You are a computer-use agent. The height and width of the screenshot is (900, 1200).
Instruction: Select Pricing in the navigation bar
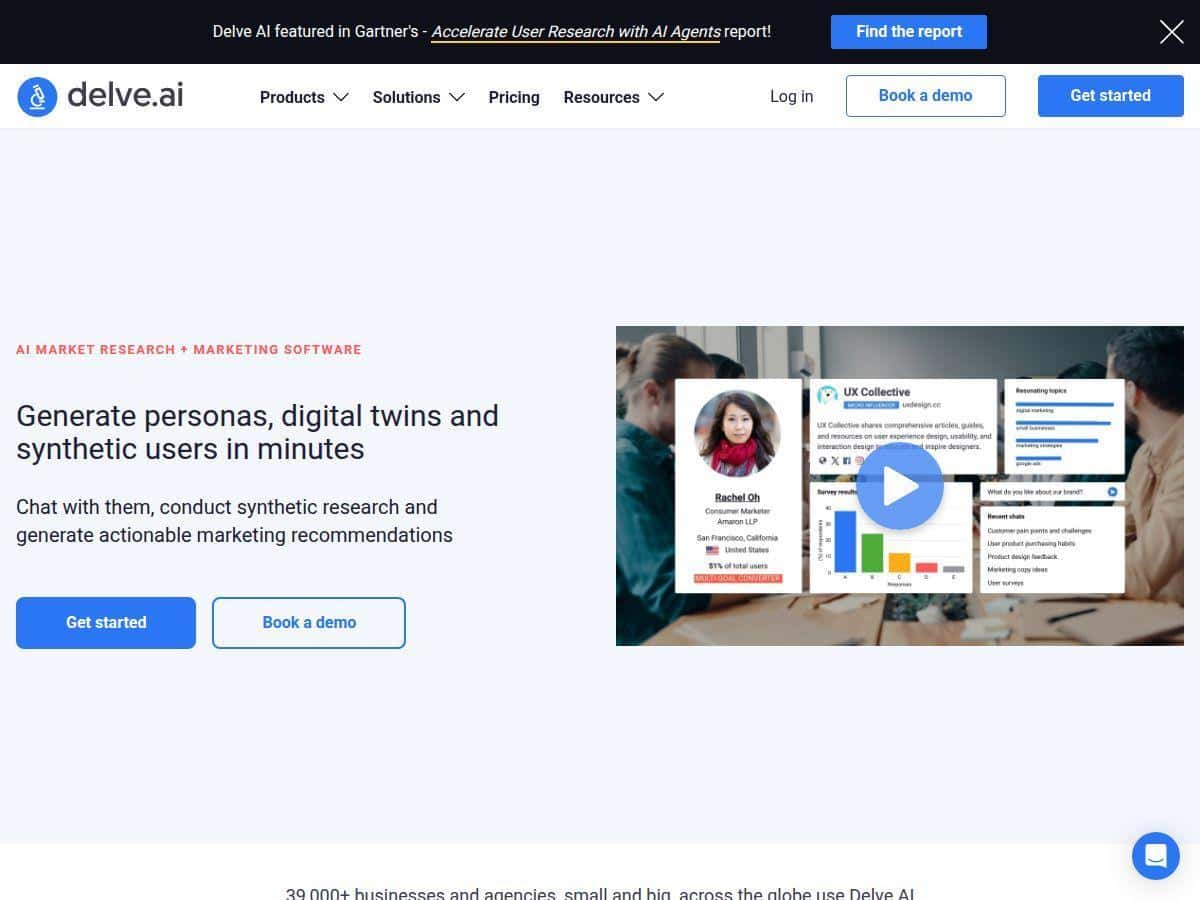pos(514,97)
